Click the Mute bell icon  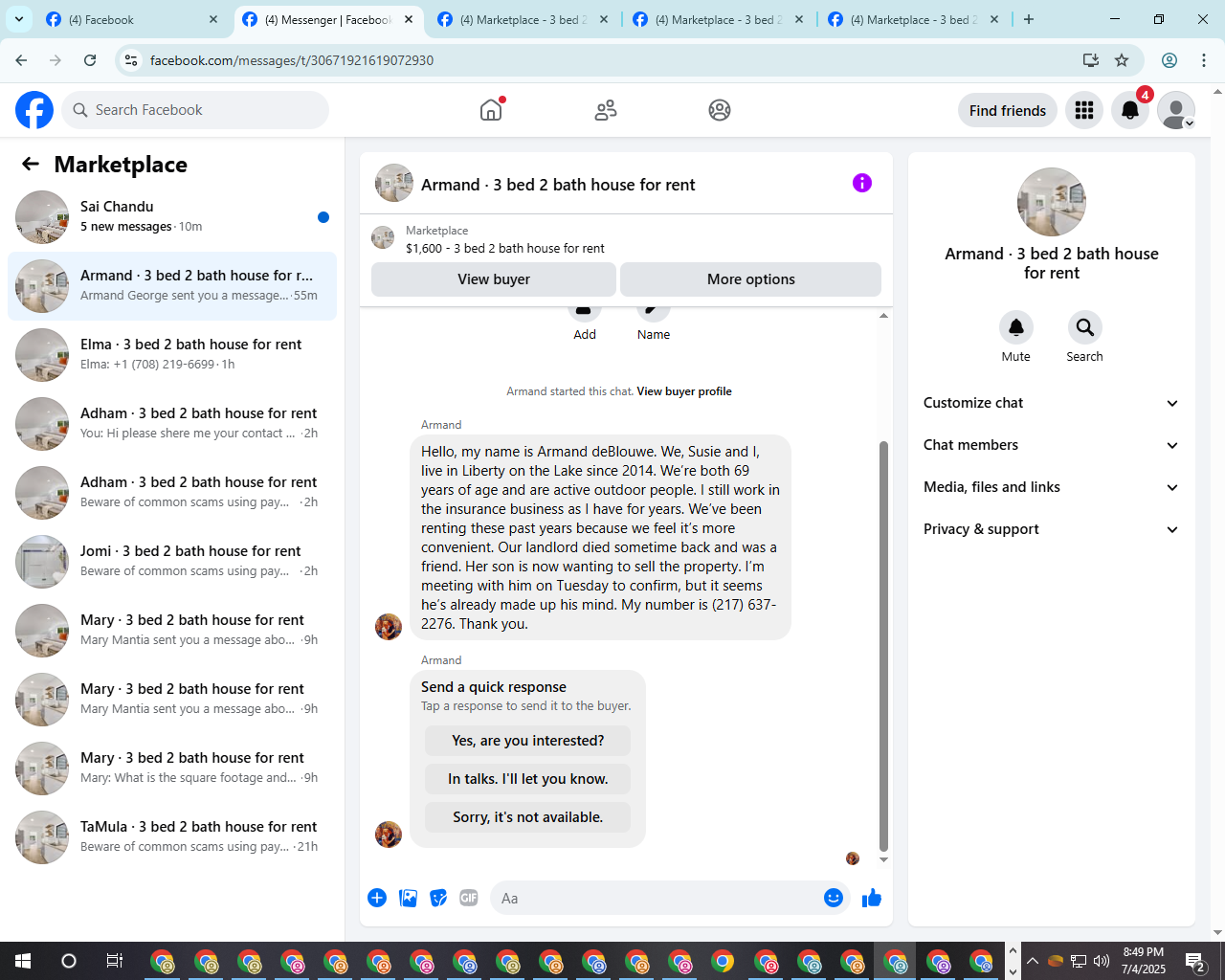[x=1016, y=327]
